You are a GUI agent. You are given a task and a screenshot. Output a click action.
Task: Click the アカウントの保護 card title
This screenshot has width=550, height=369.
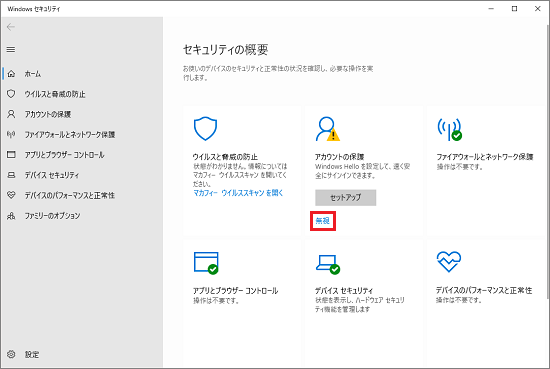[340, 157]
